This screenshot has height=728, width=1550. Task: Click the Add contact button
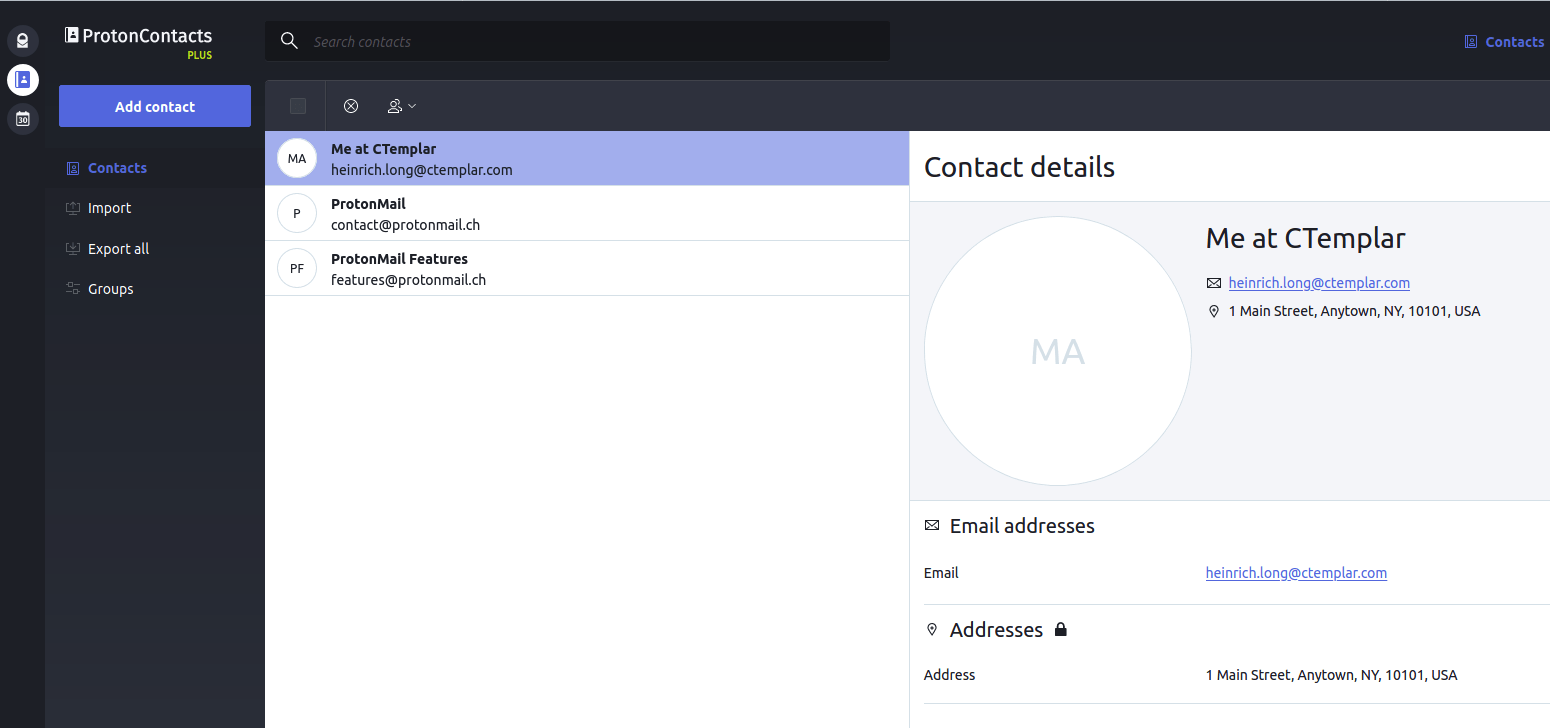coord(155,106)
